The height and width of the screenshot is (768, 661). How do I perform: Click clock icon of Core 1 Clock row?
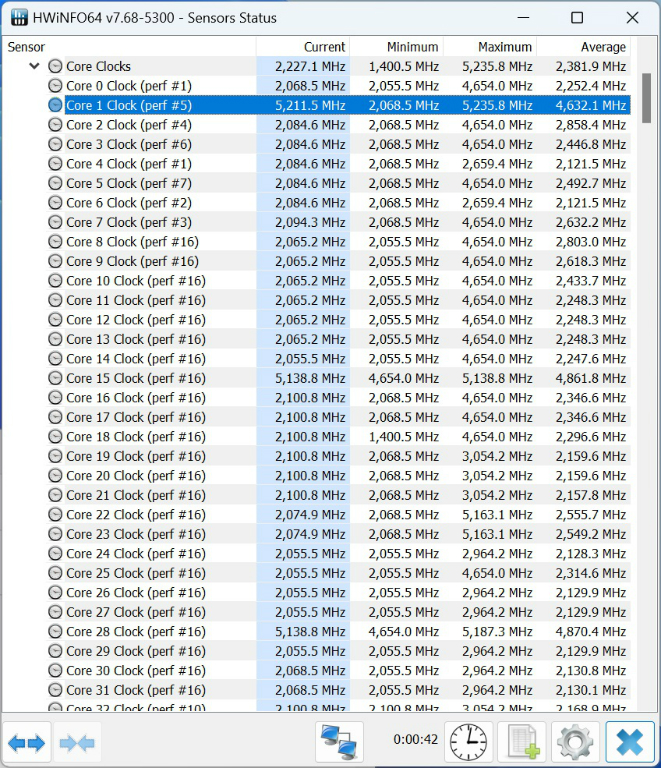click(x=55, y=105)
